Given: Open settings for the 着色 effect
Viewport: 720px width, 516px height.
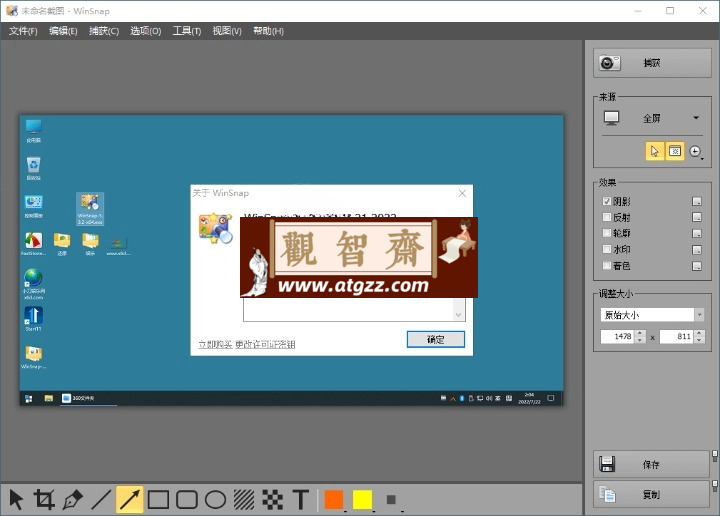Looking at the screenshot, I should coord(697,266).
